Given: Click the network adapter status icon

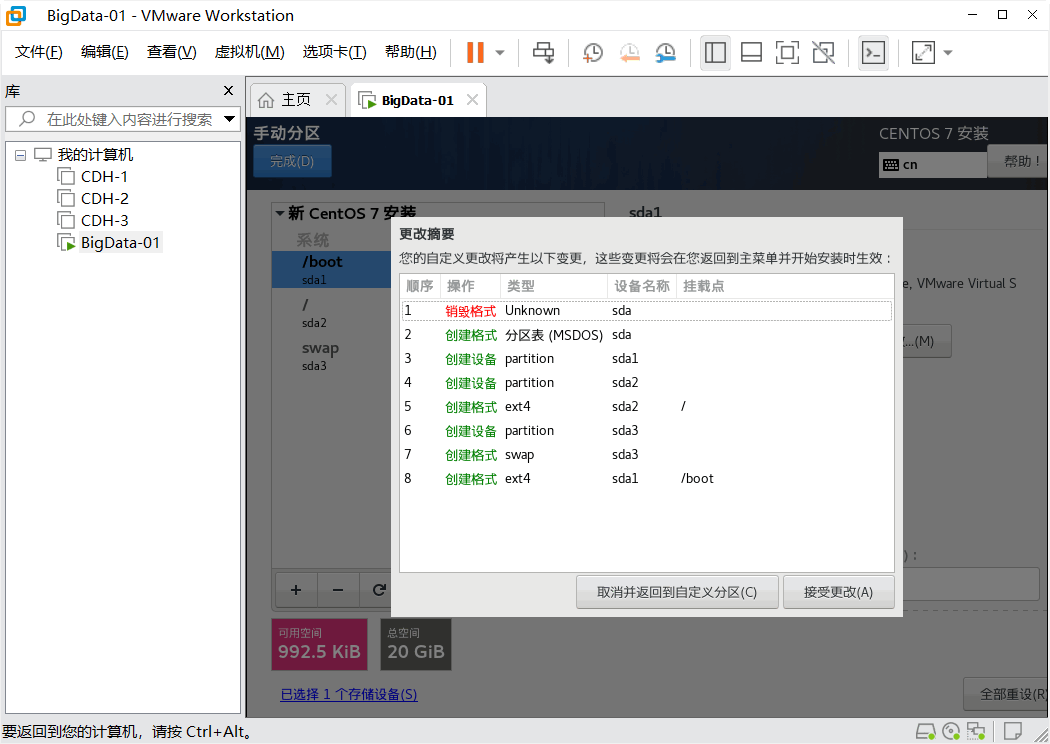Looking at the screenshot, I should tap(977, 733).
